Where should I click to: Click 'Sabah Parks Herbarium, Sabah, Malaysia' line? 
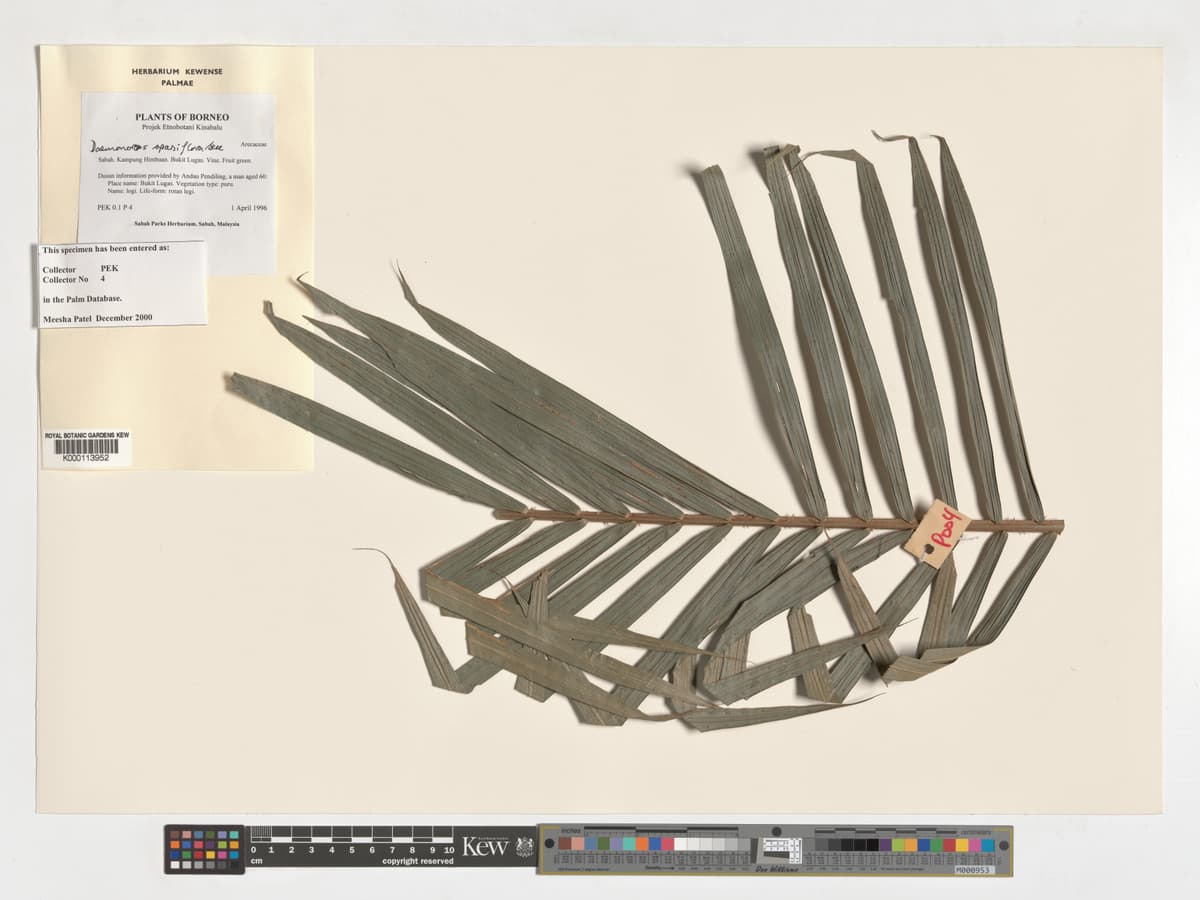click(x=186, y=224)
